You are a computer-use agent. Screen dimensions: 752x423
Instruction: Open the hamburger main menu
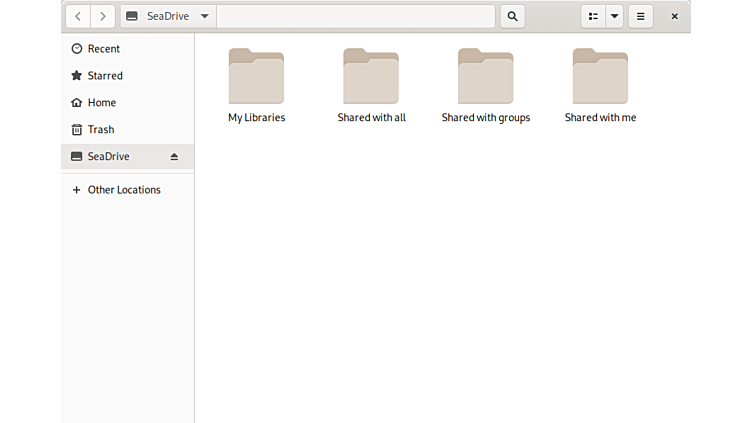[641, 16]
